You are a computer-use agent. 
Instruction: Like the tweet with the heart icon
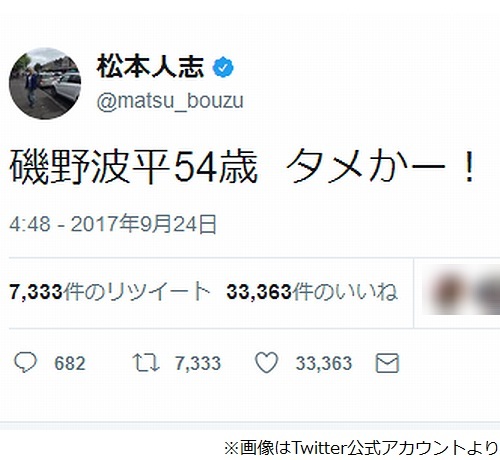point(267,362)
